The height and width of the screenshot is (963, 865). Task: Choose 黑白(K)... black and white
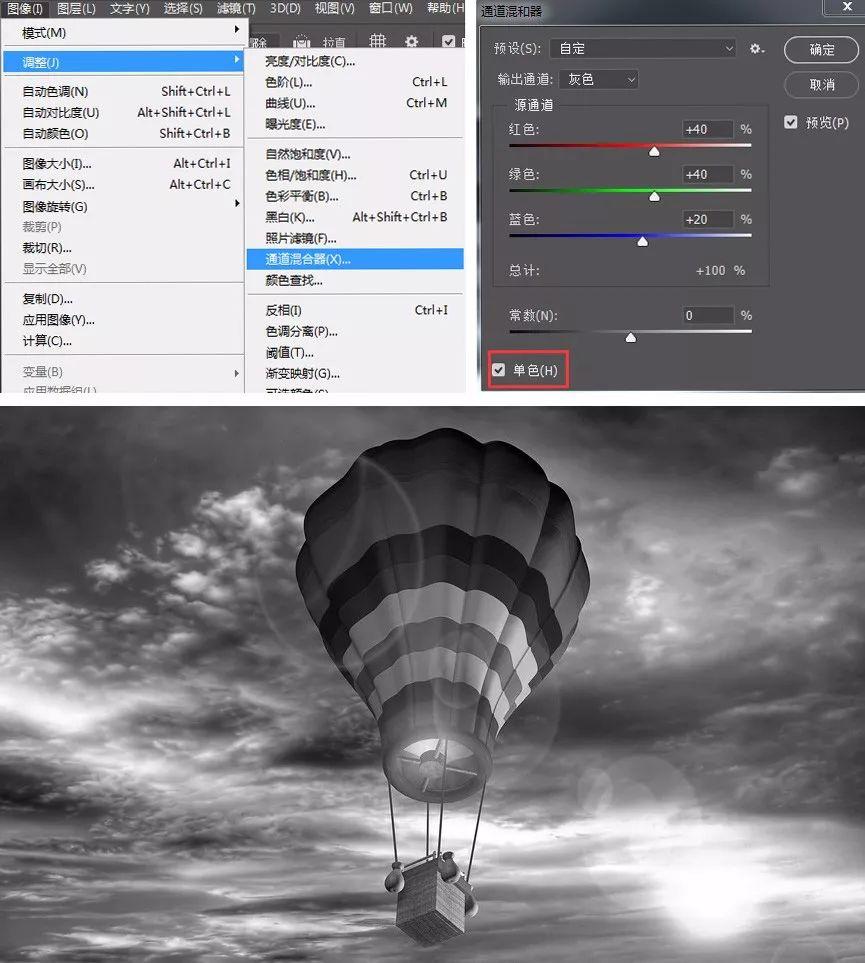coord(355,217)
